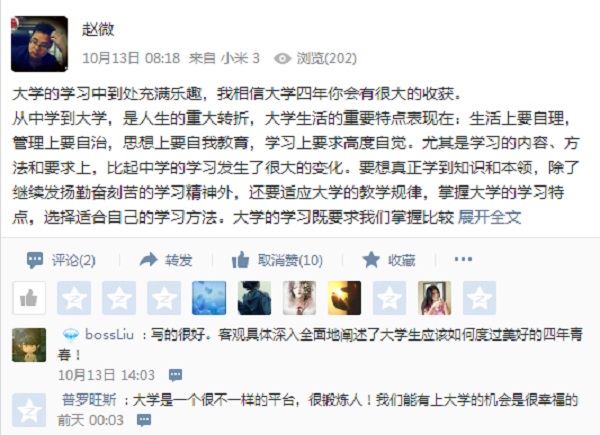Open the 普罗旺斯 username link
Screen dimensions: 600x435
[x=89, y=400]
